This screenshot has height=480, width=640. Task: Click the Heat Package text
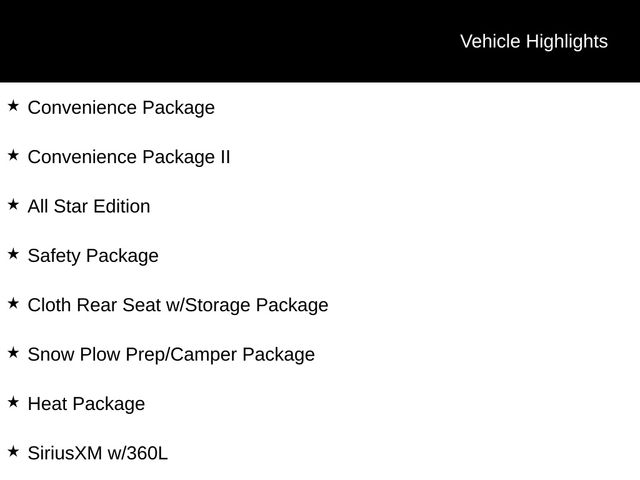click(86, 404)
